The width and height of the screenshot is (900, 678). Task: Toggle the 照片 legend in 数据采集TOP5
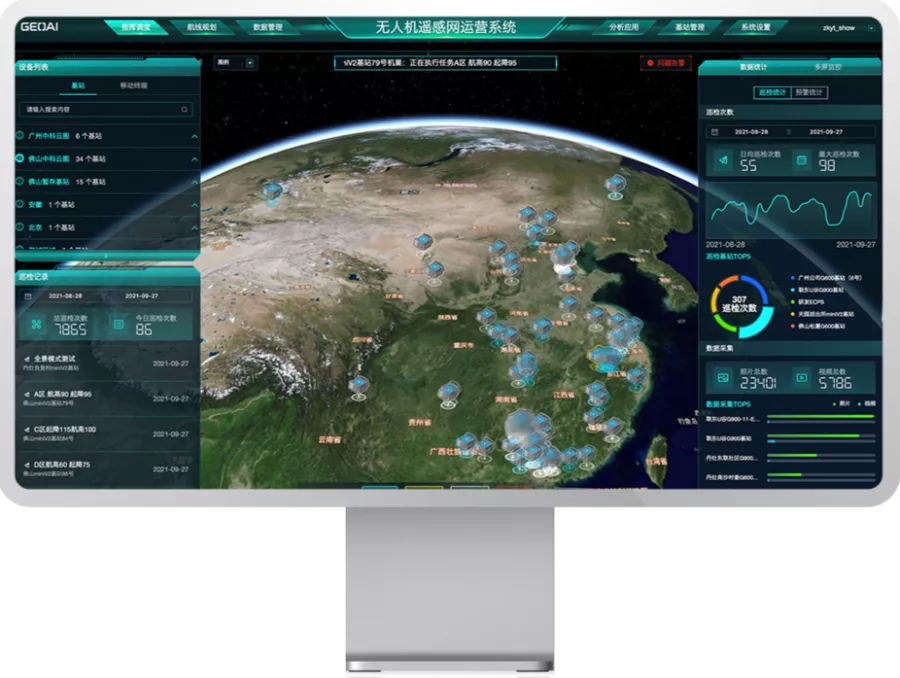click(x=841, y=404)
